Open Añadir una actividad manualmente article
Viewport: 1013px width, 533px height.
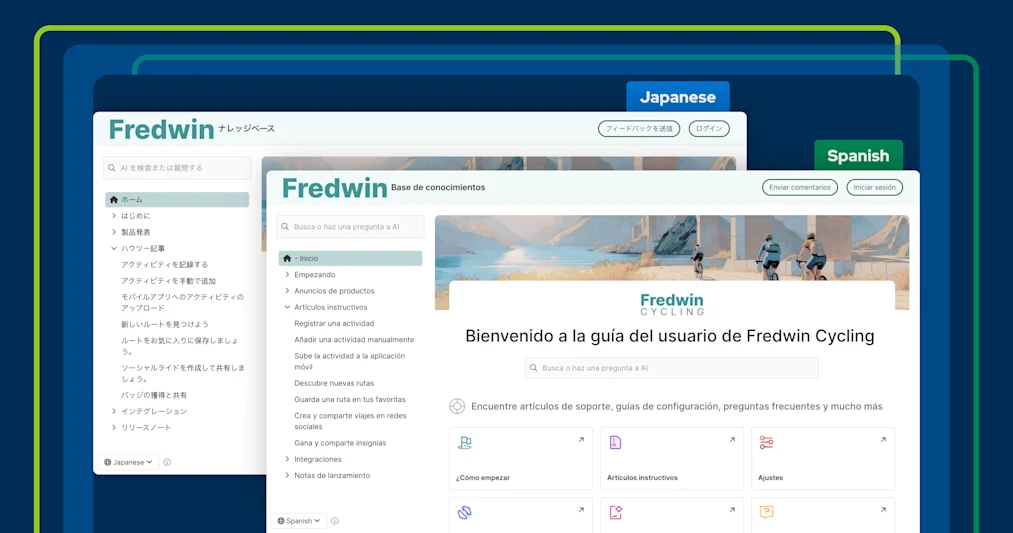(x=354, y=339)
